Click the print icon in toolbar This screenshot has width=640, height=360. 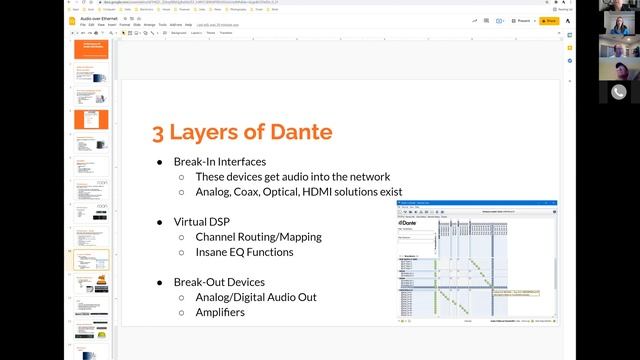96,33
